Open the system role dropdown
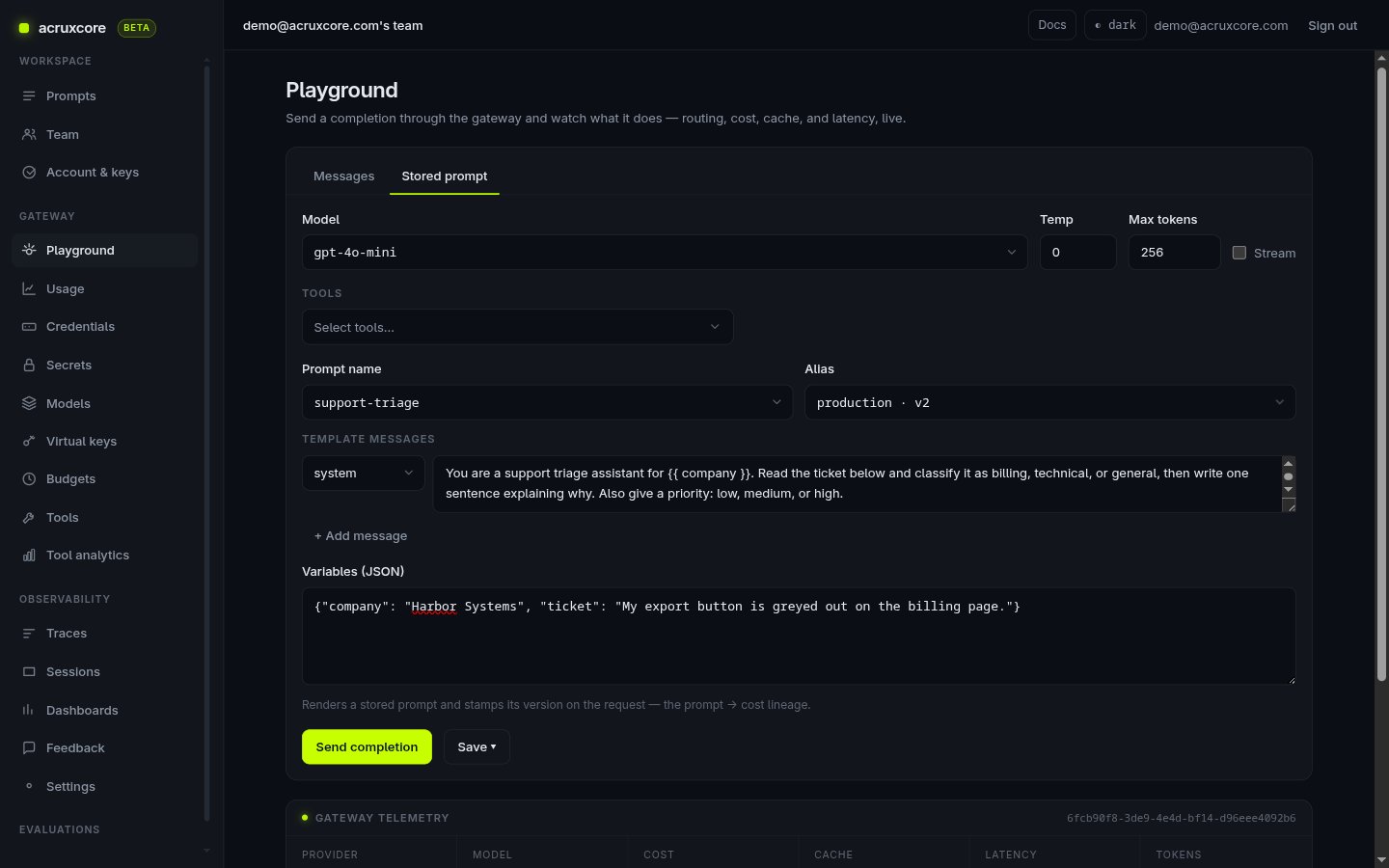Image resolution: width=1389 pixels, height=868 pixels. [364, 473]
